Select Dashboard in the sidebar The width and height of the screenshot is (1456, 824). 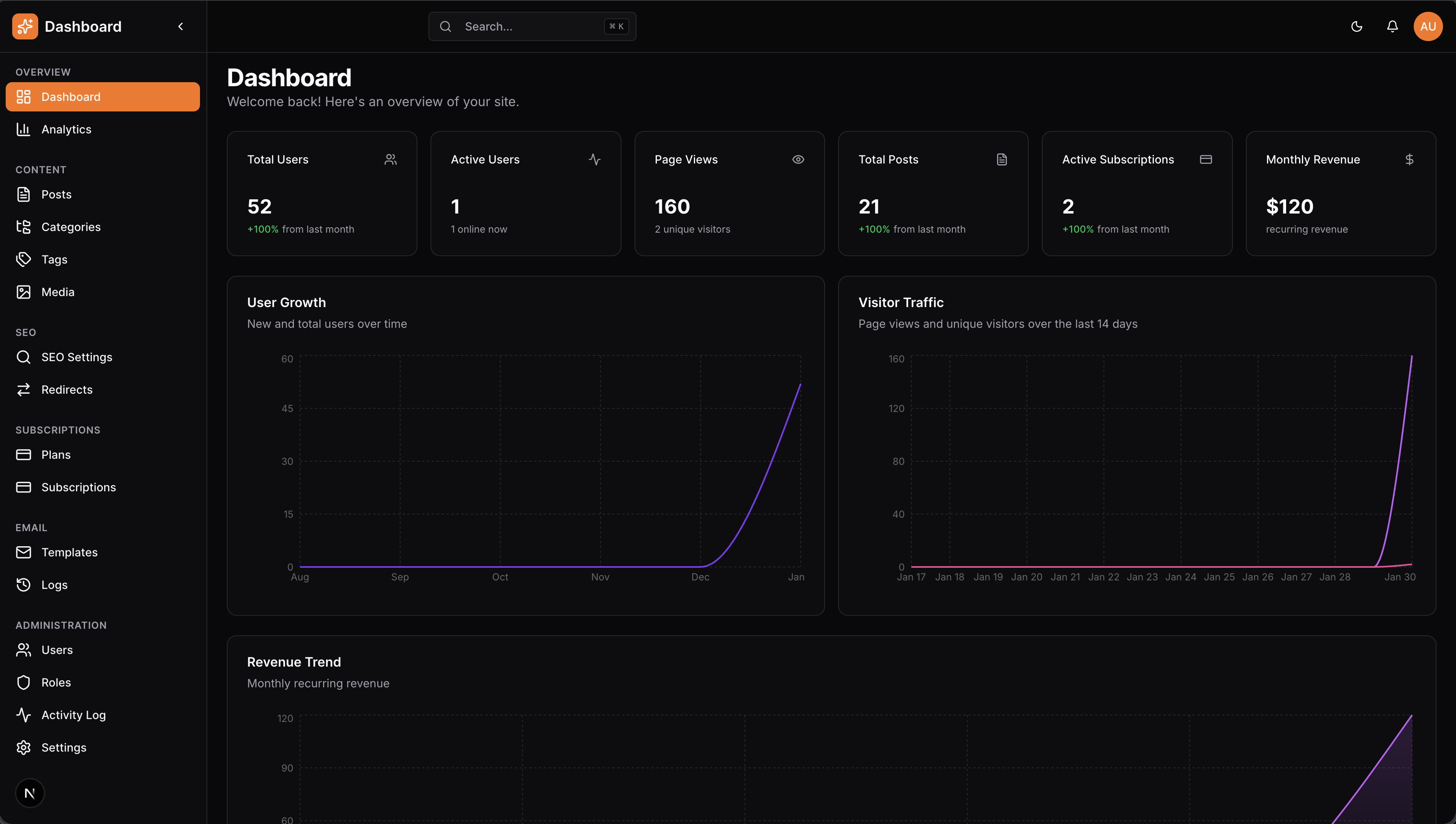(x=103, y=97)
